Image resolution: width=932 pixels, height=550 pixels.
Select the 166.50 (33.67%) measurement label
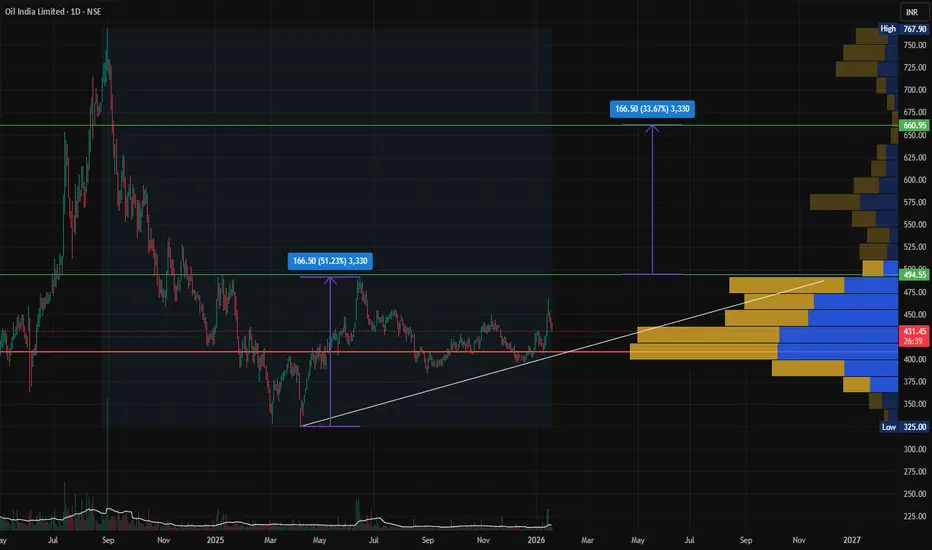point(652,109)
